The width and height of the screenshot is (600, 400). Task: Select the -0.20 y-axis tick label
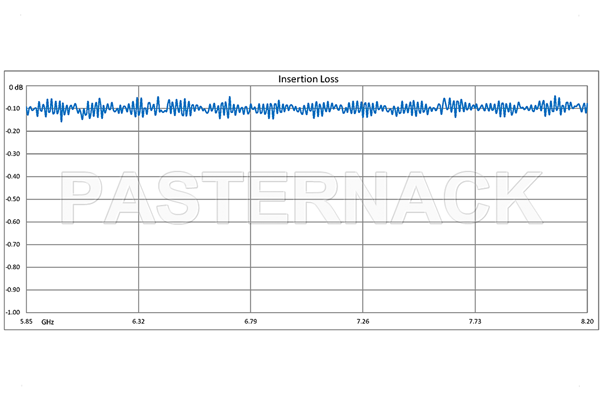(15, 132)
